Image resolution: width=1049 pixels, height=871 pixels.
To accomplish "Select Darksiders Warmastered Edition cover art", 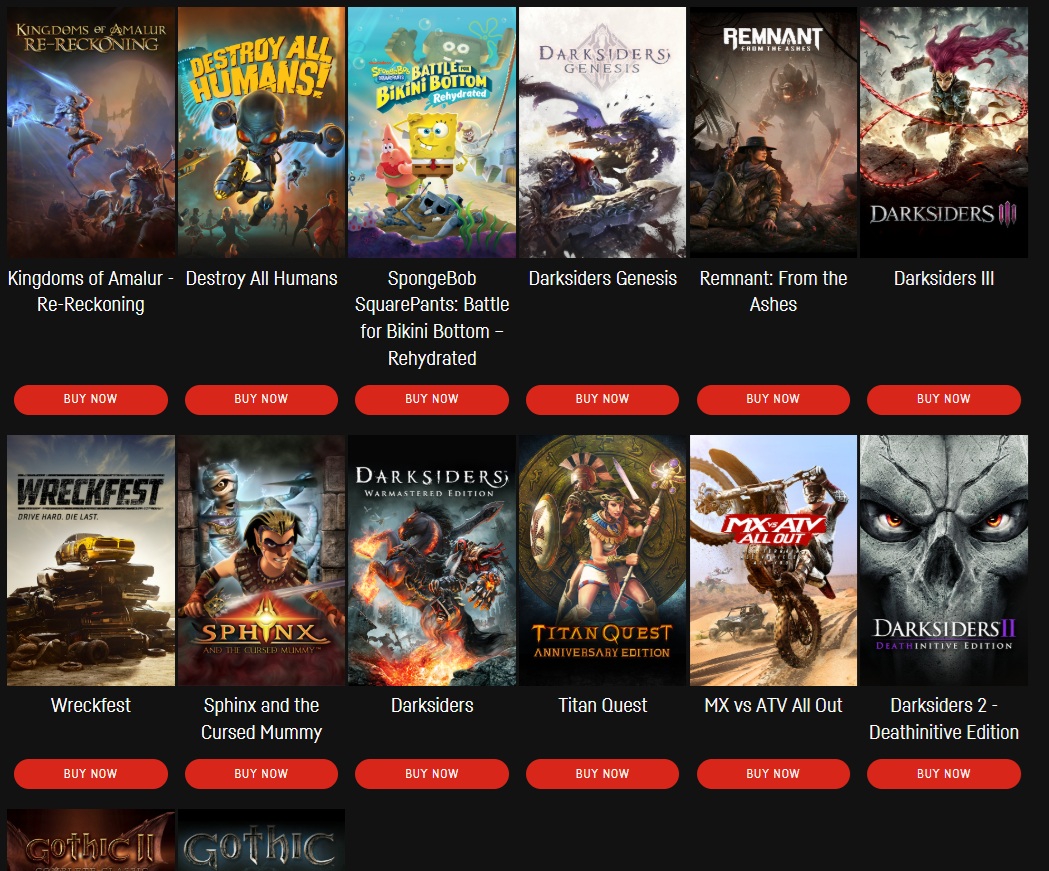I will (432, 561).
